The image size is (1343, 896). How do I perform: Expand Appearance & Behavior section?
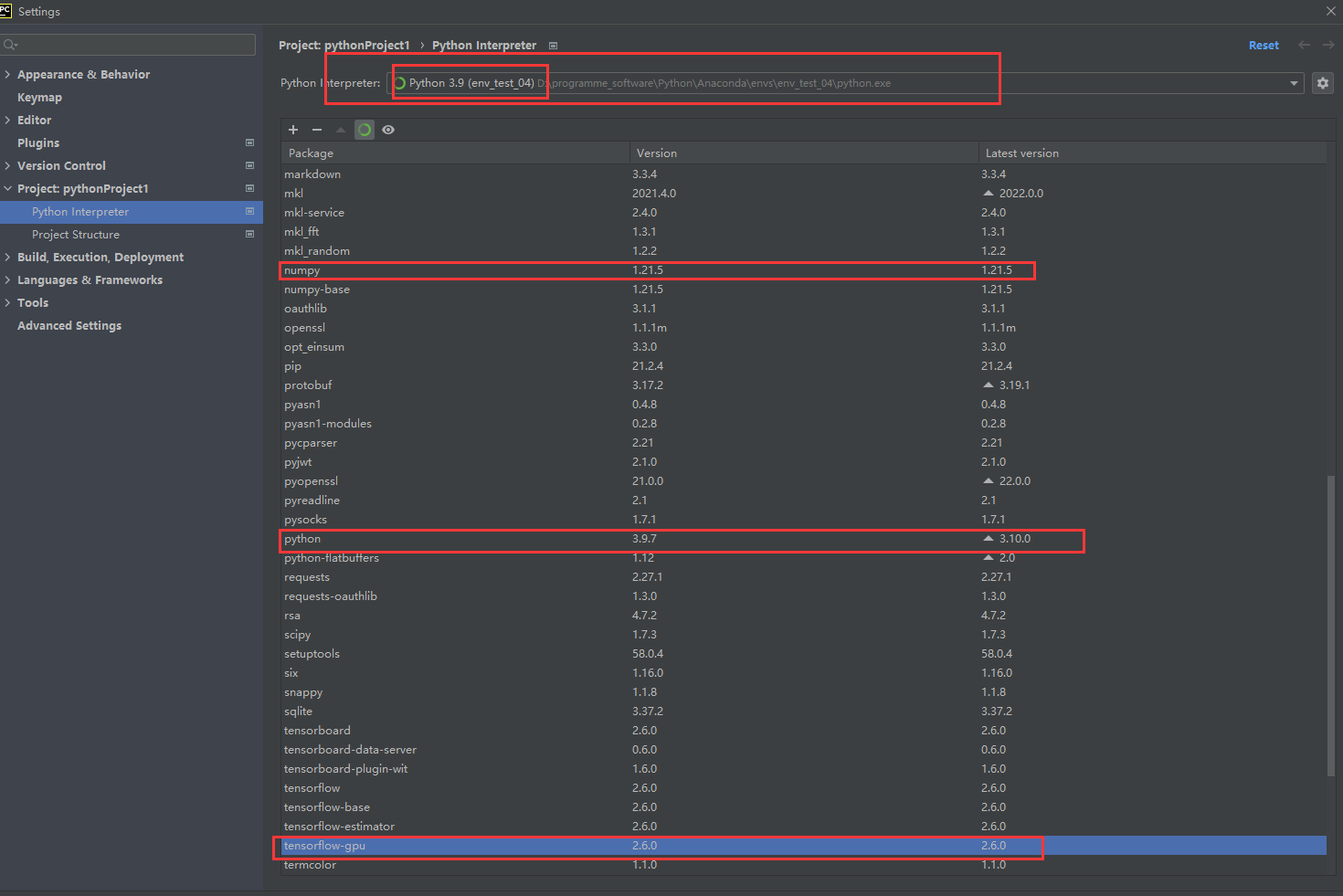[x=7, y=74]
